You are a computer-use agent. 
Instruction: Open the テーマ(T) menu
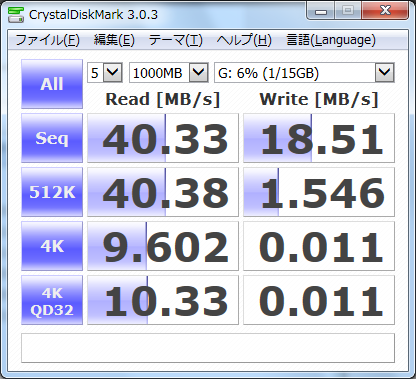point(176,40)
